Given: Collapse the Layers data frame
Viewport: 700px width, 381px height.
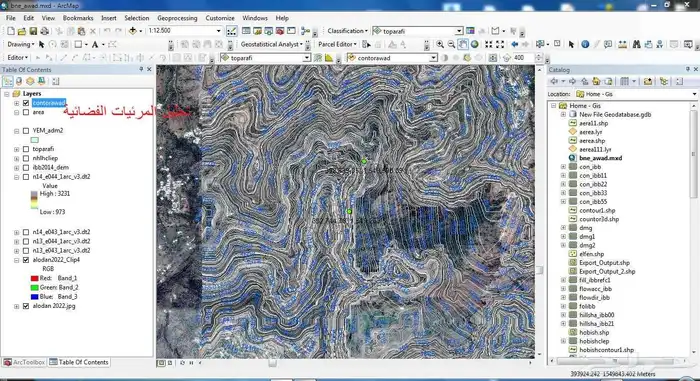Looking at the screenshot, I should [x=7, y=94].
